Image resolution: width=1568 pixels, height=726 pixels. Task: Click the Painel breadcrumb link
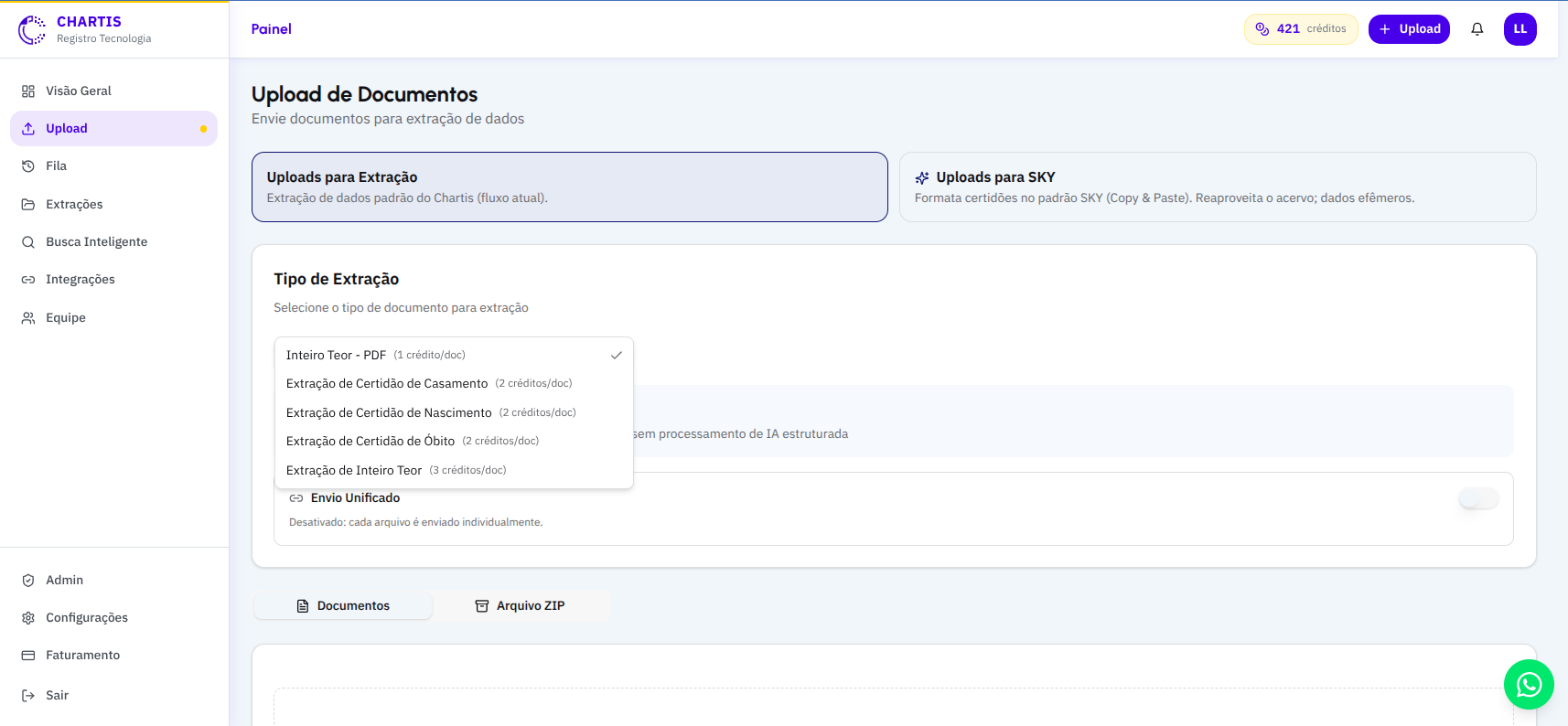(272, 29)
